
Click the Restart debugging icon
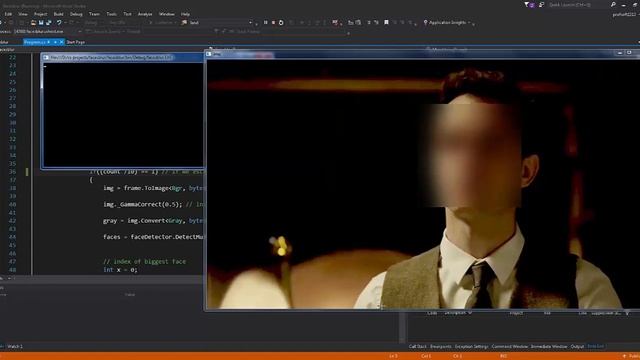click(x=281, y=22)
